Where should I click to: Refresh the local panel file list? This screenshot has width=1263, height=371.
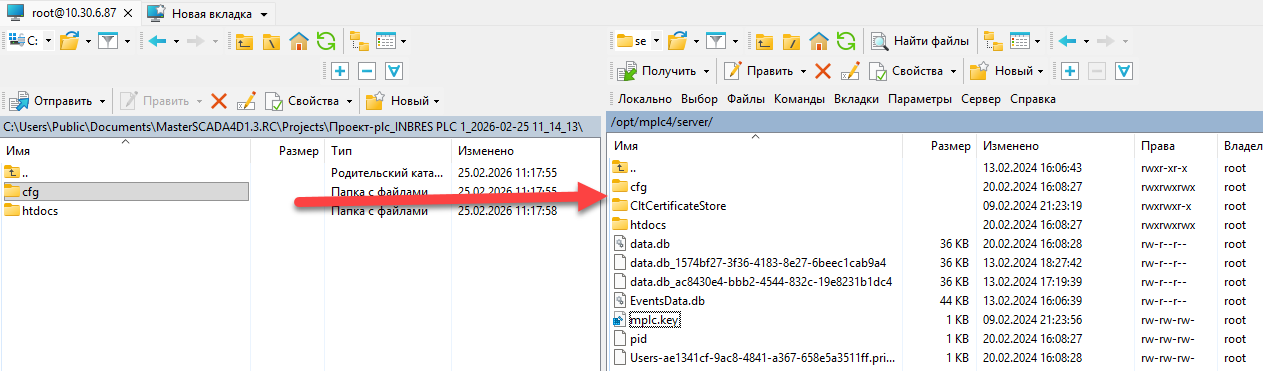pyautogui.click(x=325, y=41)
